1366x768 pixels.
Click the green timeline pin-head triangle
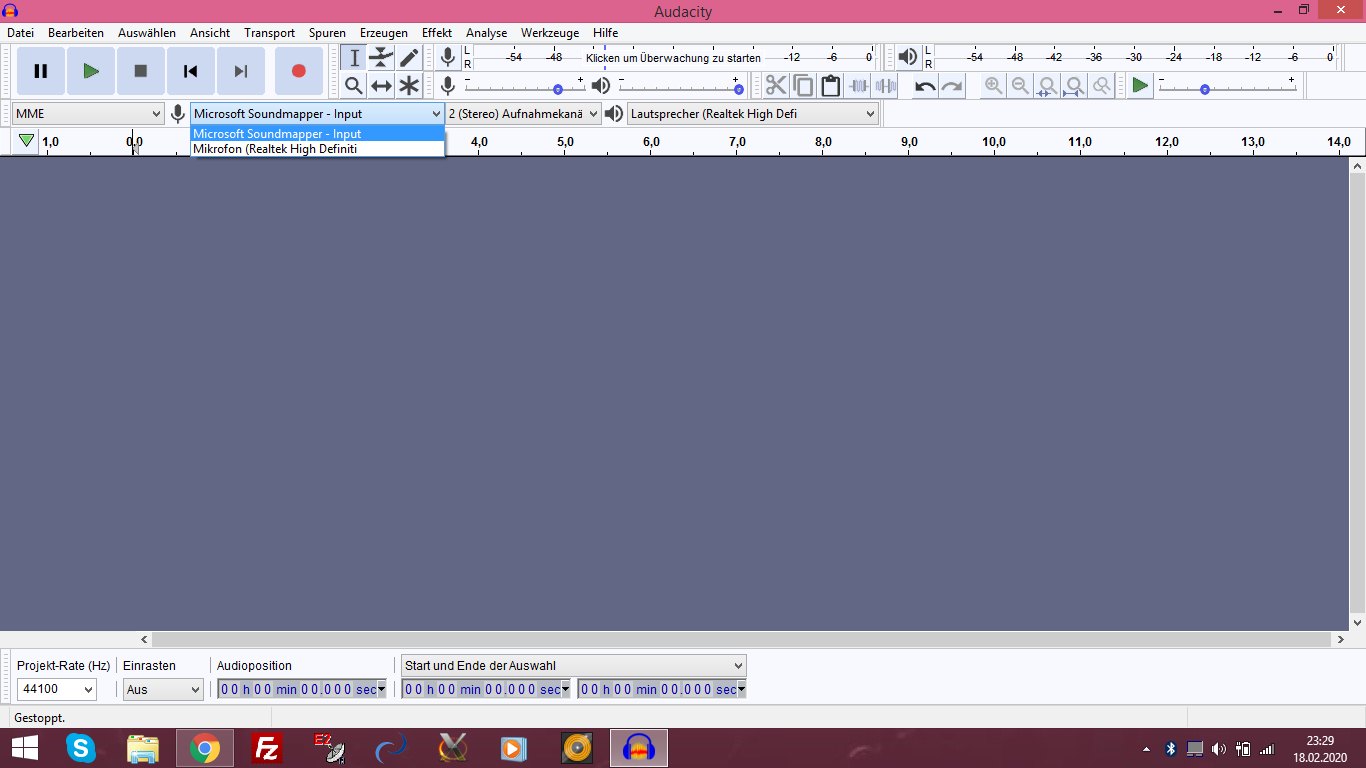[x=26, y=141]
